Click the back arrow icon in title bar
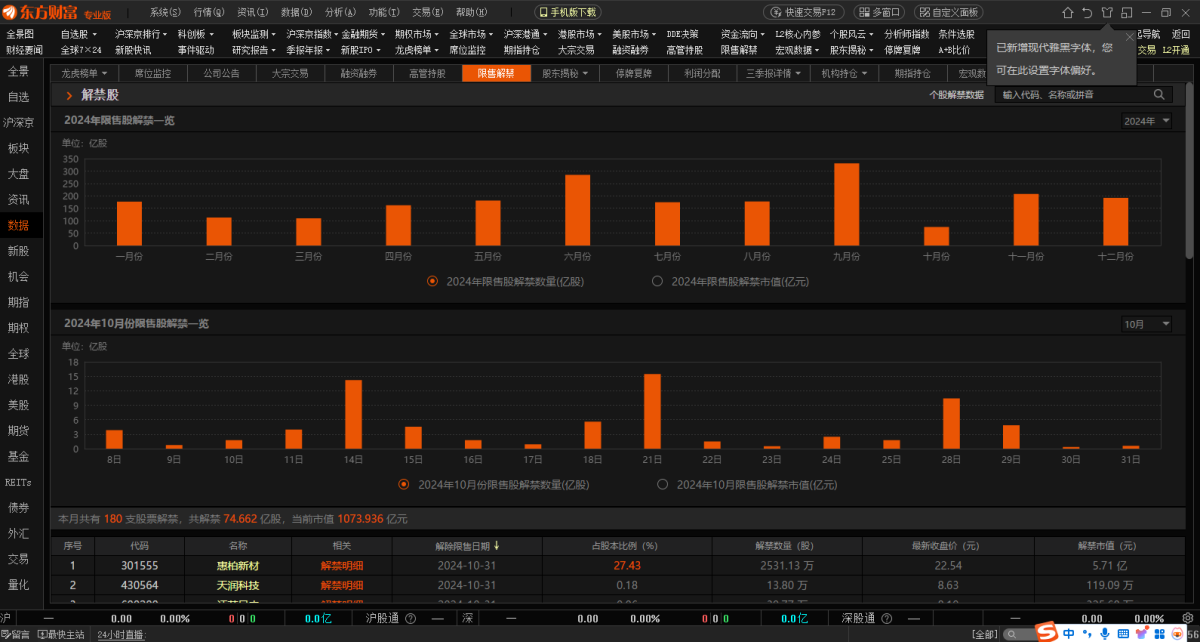The height and width of the screenshot is (642, 1200). (x=1087, y=12)
